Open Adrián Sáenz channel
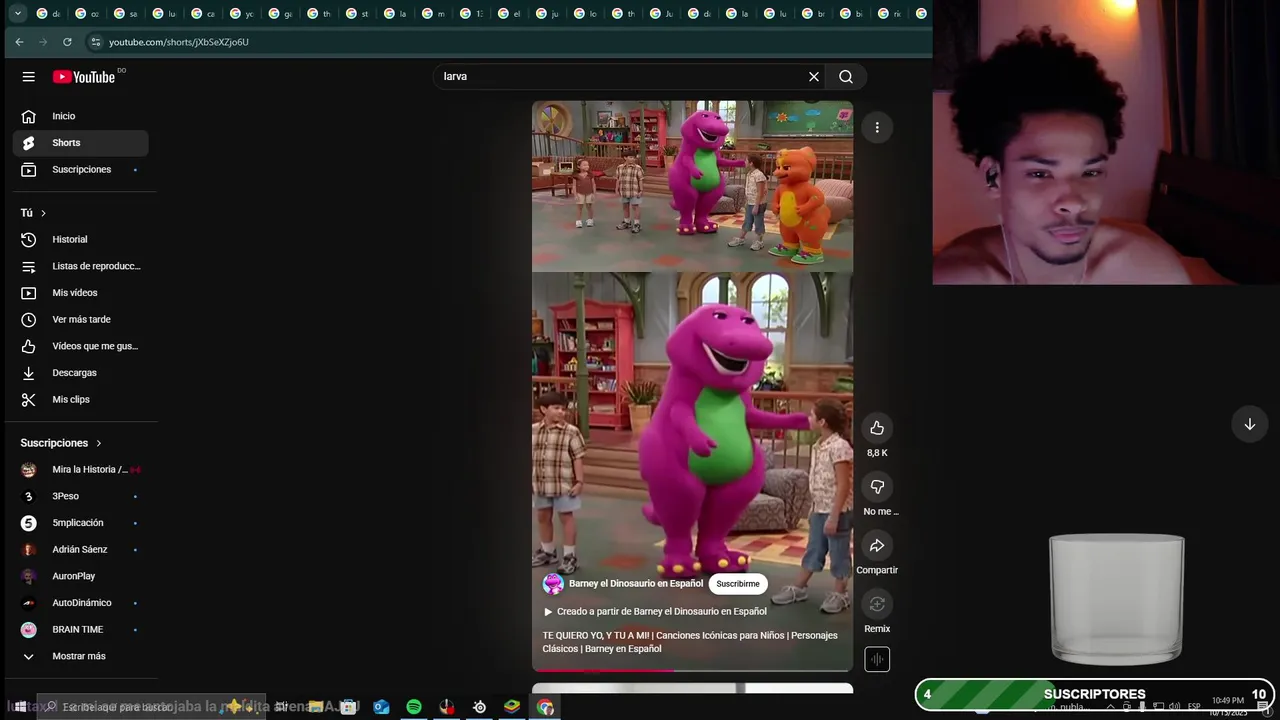Image resolution: width=1280 pixels, height=720 pixels. pos(80,550)
